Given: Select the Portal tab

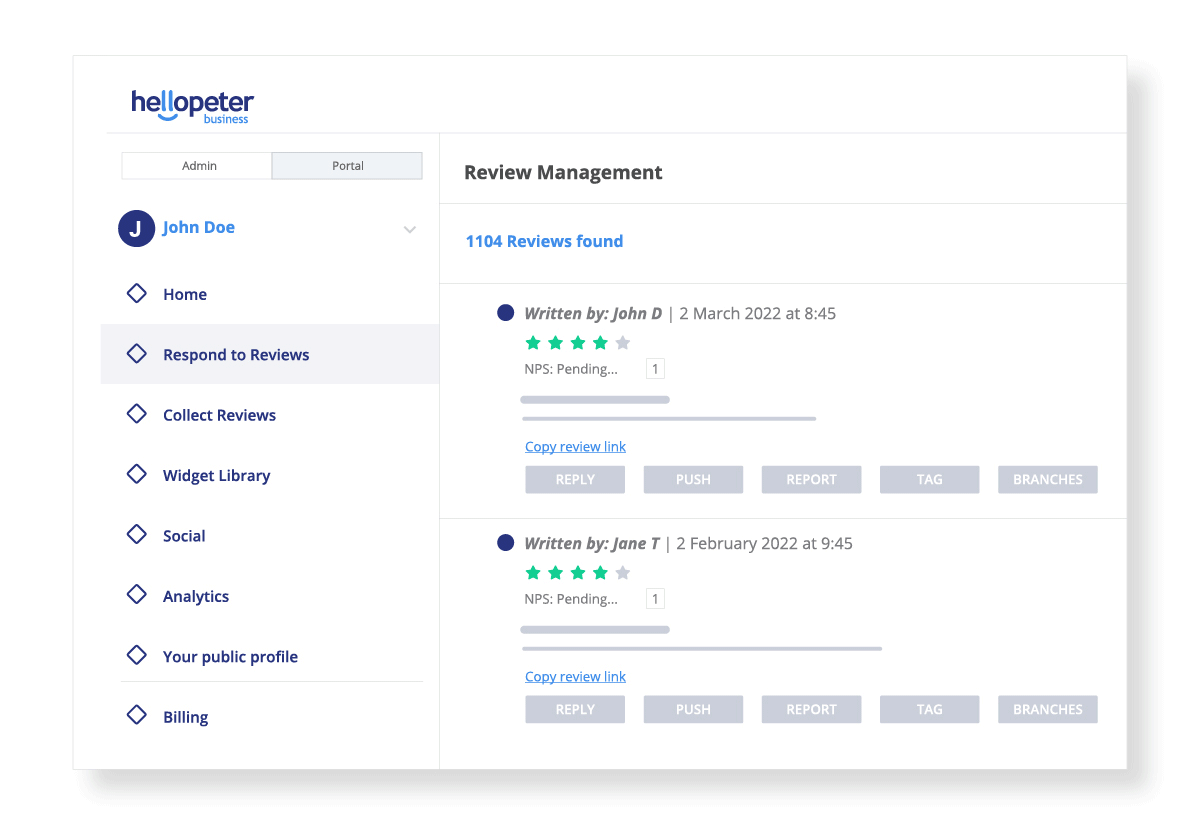Looking at the screenshot, I should 346,165.
